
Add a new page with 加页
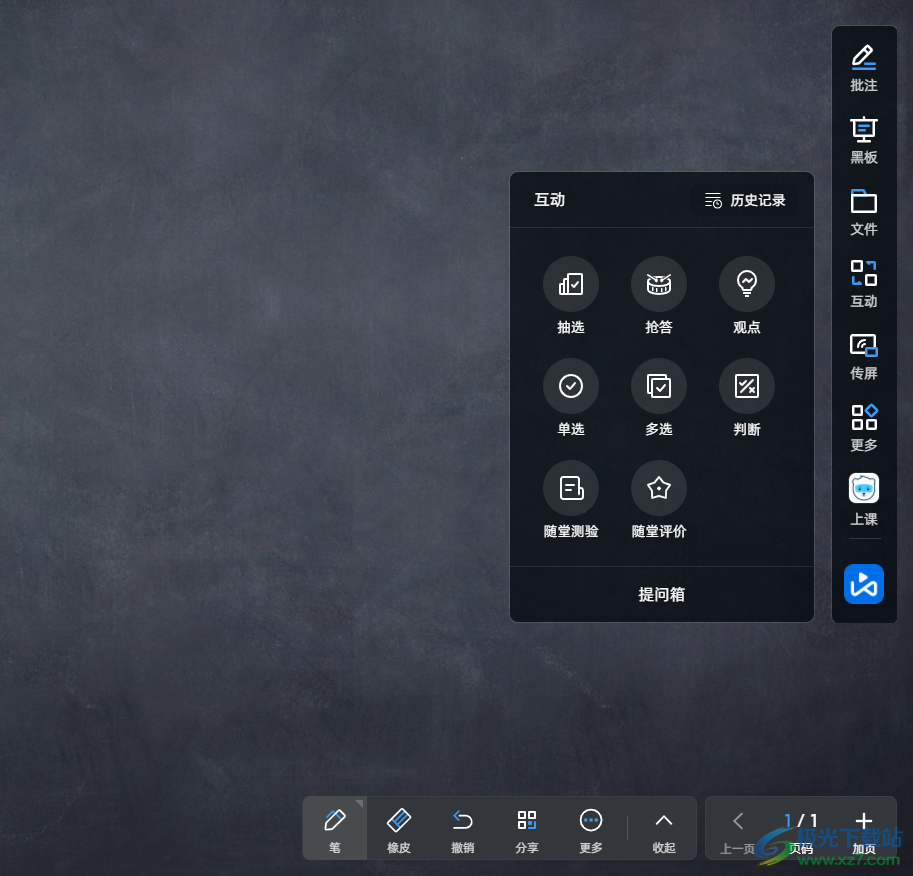pos(864,829)
